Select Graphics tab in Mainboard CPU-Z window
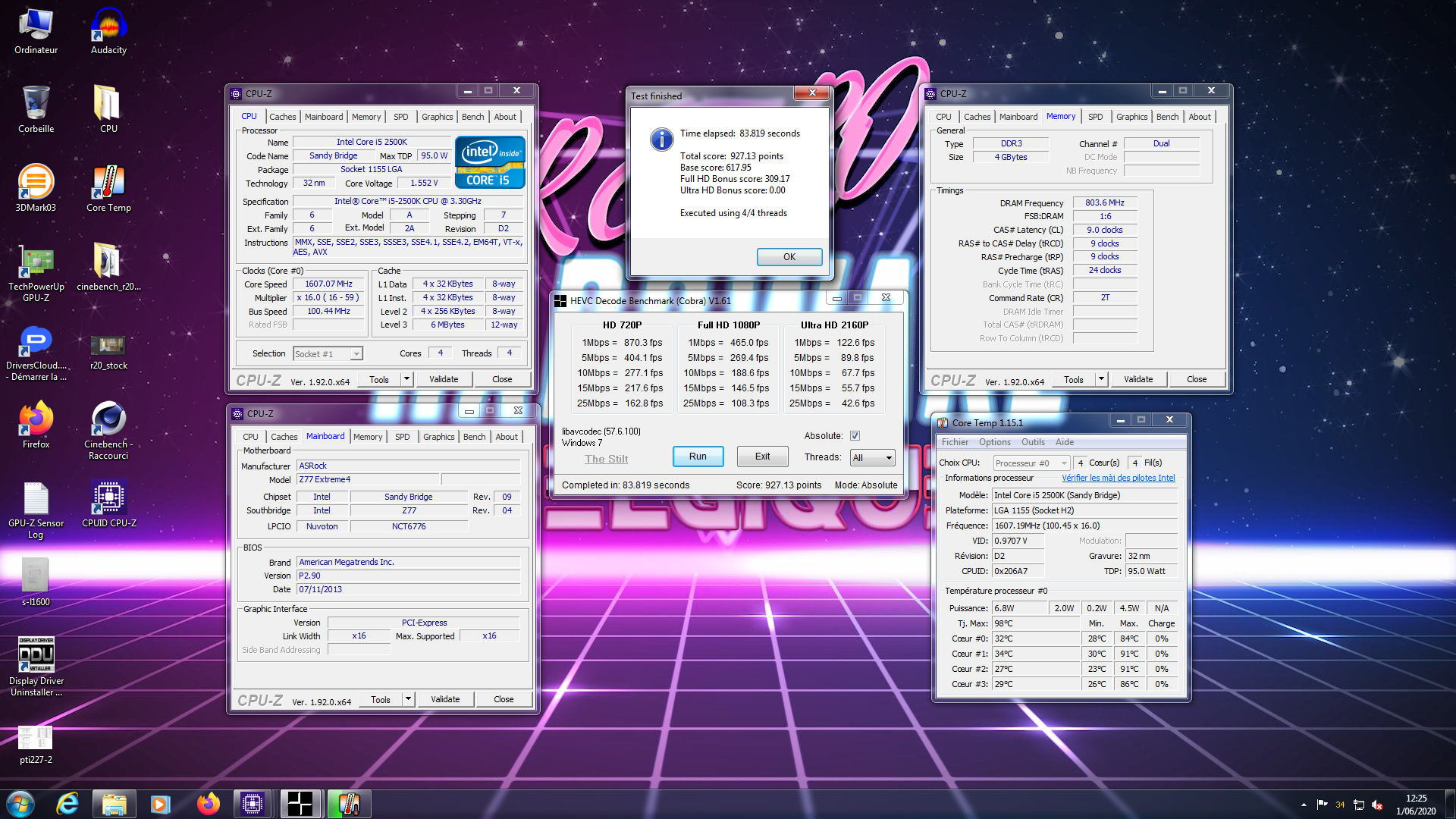 click(438, 437)
